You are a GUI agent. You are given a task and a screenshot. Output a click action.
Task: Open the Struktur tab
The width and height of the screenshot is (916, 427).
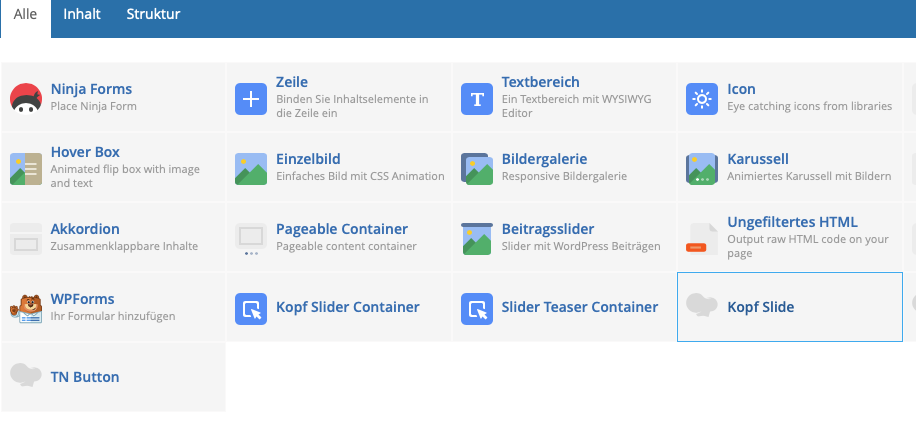click(153, 14)
